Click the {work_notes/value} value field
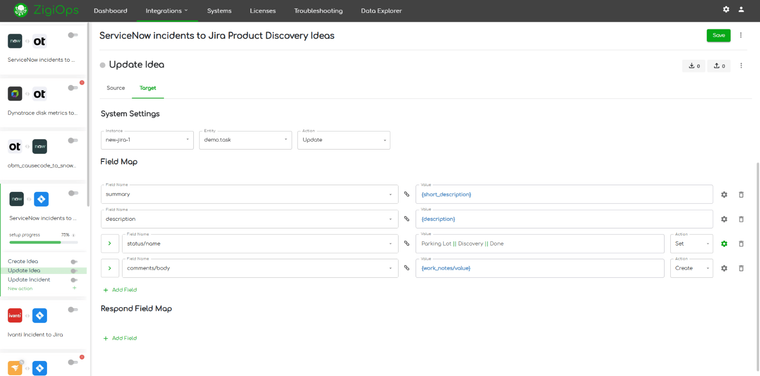The height and width of the screenshot is (376, 760). (x=540, y=268)
